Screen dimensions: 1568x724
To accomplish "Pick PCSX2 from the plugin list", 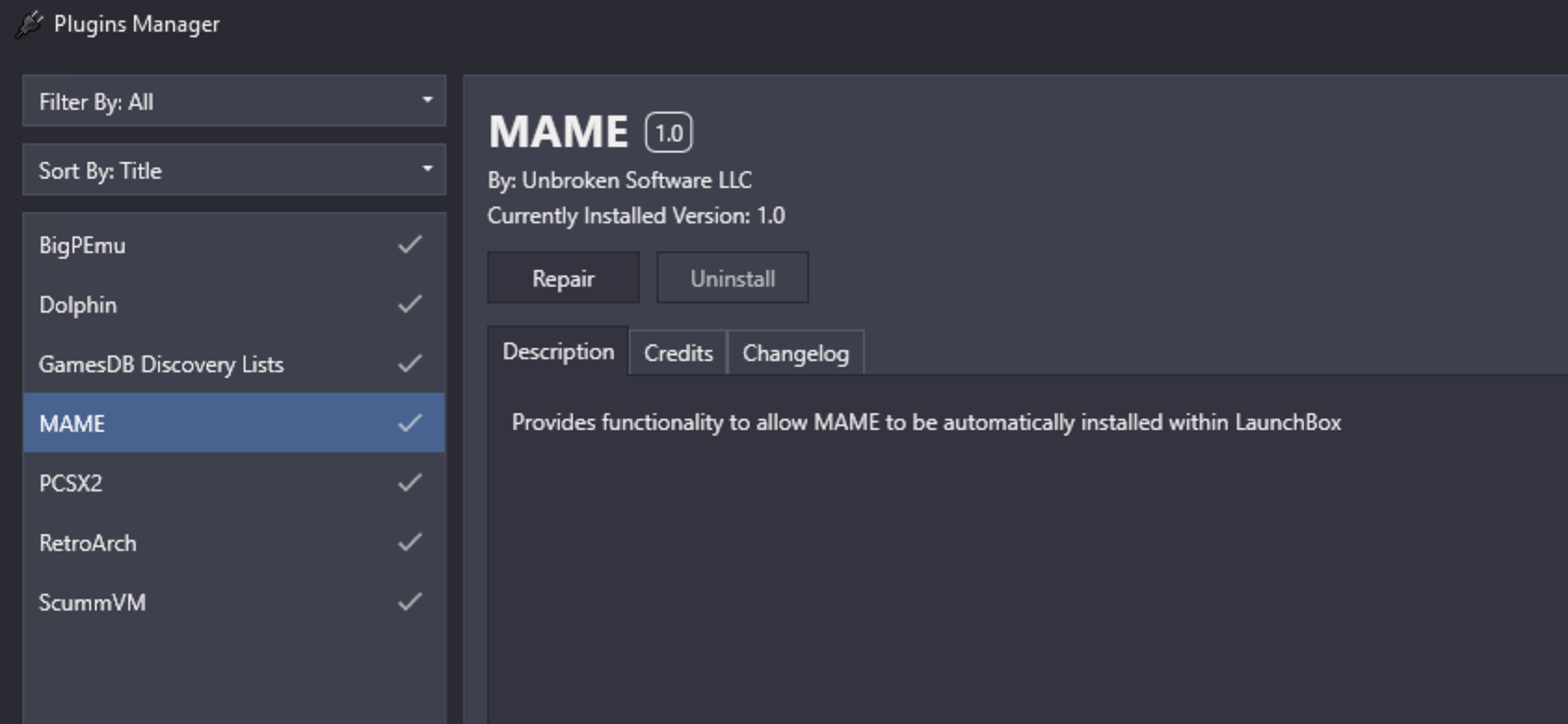I will [x=234, y=483].
